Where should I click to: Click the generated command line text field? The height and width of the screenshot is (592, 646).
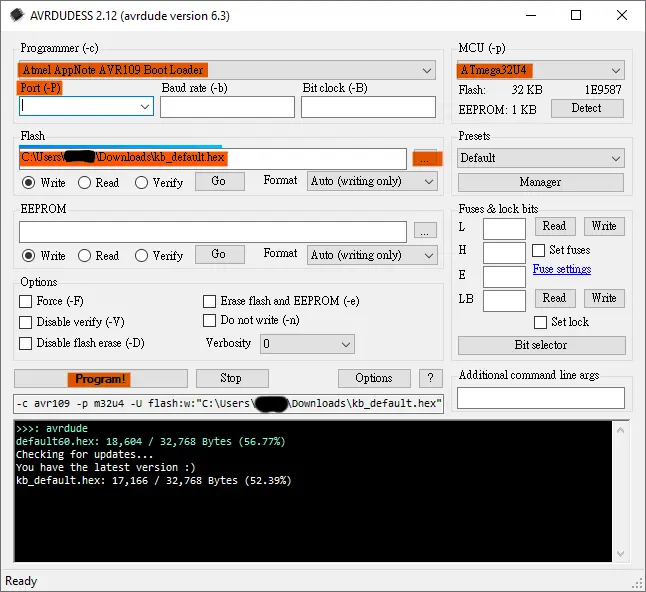pos(229,404)
